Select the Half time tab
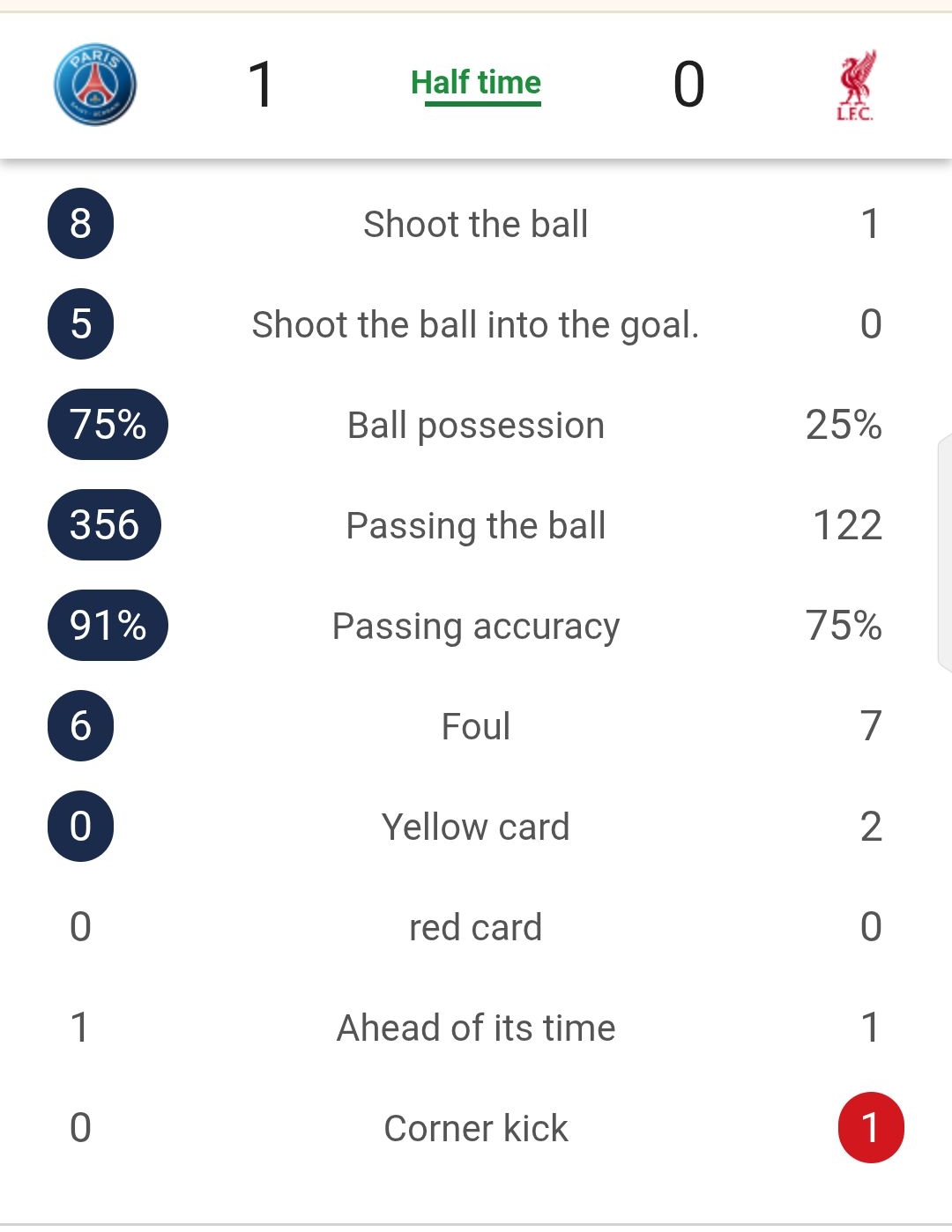This screenshot has height=1232, width=952. tap(476, 84)
